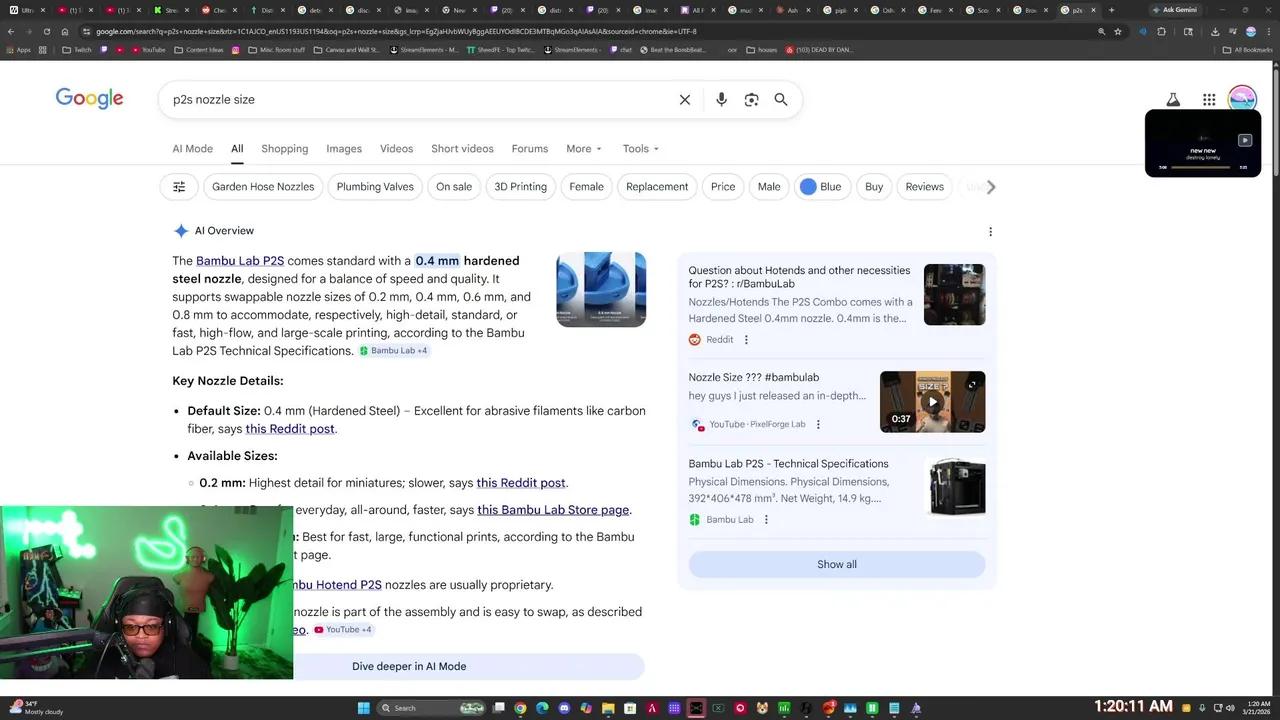Select the Short videos tab
This screenshot has height=720, width=1280.
point(462,149)
